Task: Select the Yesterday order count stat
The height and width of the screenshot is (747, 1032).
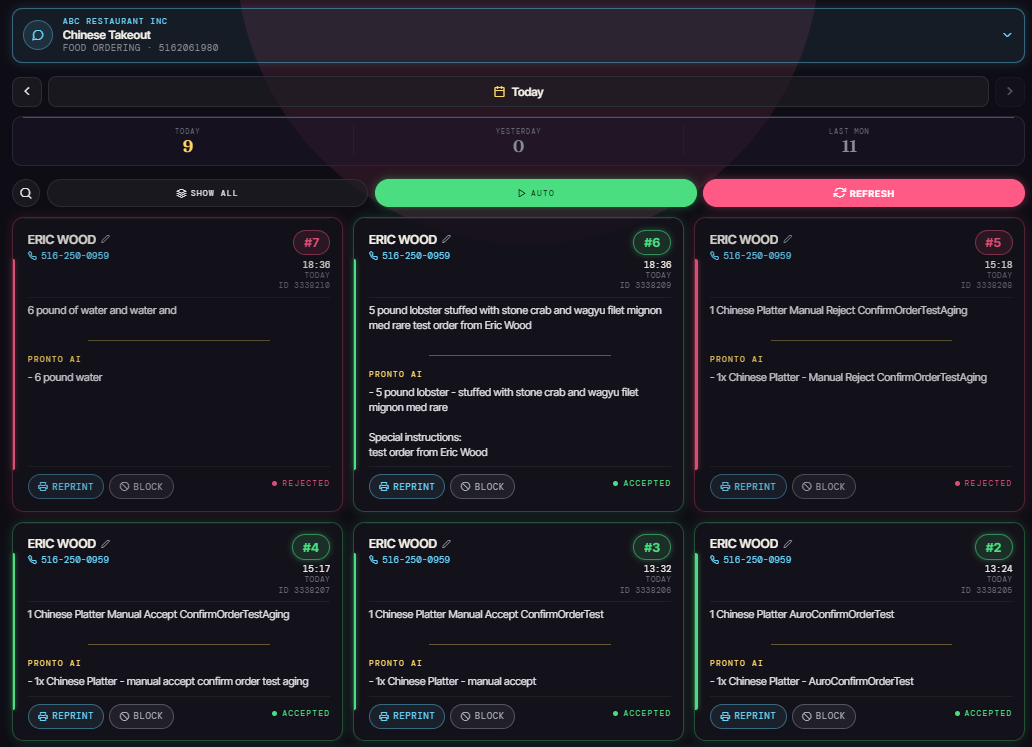Action: click(518, 141)
